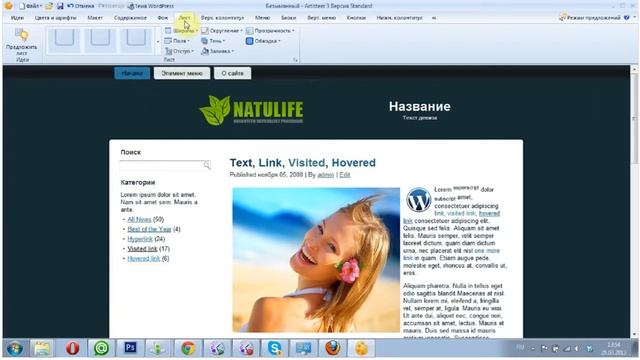The height and width of the screenshot is (360, 640).
Task: Click the Windows Explorer taskbar icon
Action: [x=42, y=348]
